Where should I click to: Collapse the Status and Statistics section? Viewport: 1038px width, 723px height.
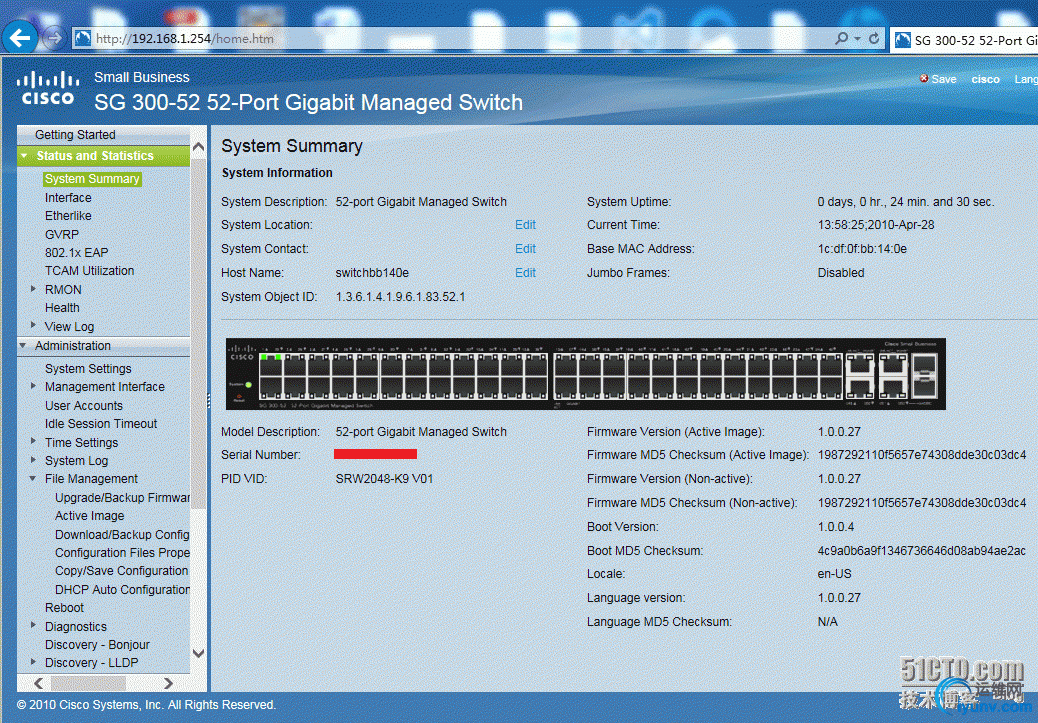click(x=24, y=156)
